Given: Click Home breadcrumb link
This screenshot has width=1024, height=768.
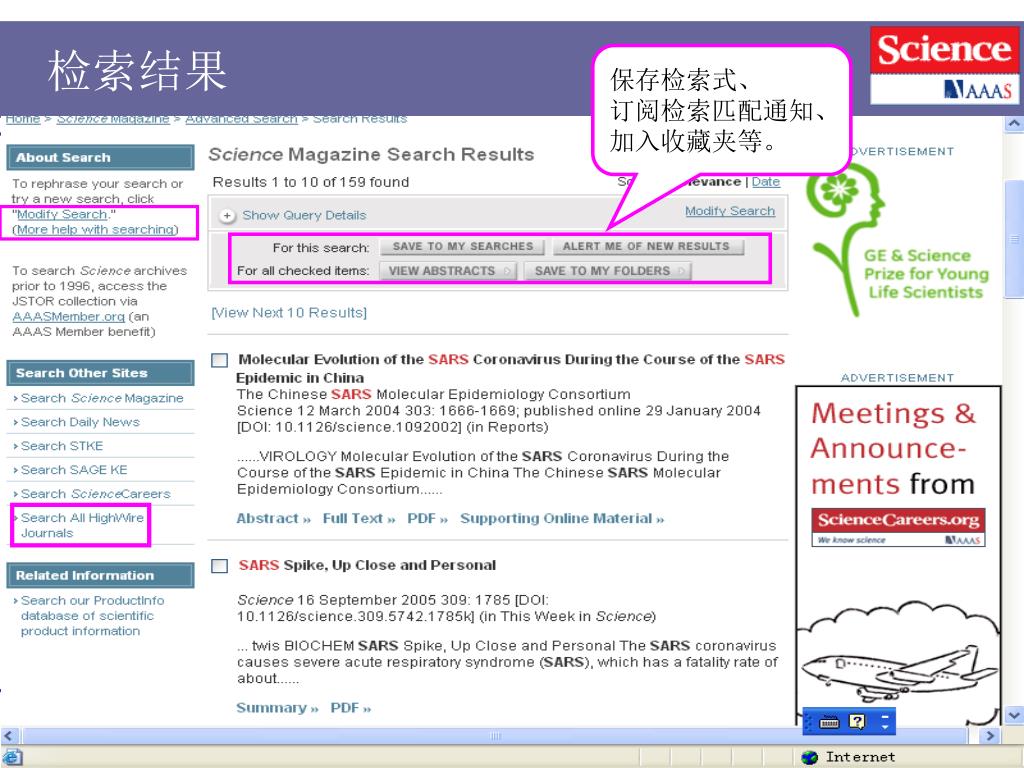Looking at the screenshot, I should (x=23, y=120).
